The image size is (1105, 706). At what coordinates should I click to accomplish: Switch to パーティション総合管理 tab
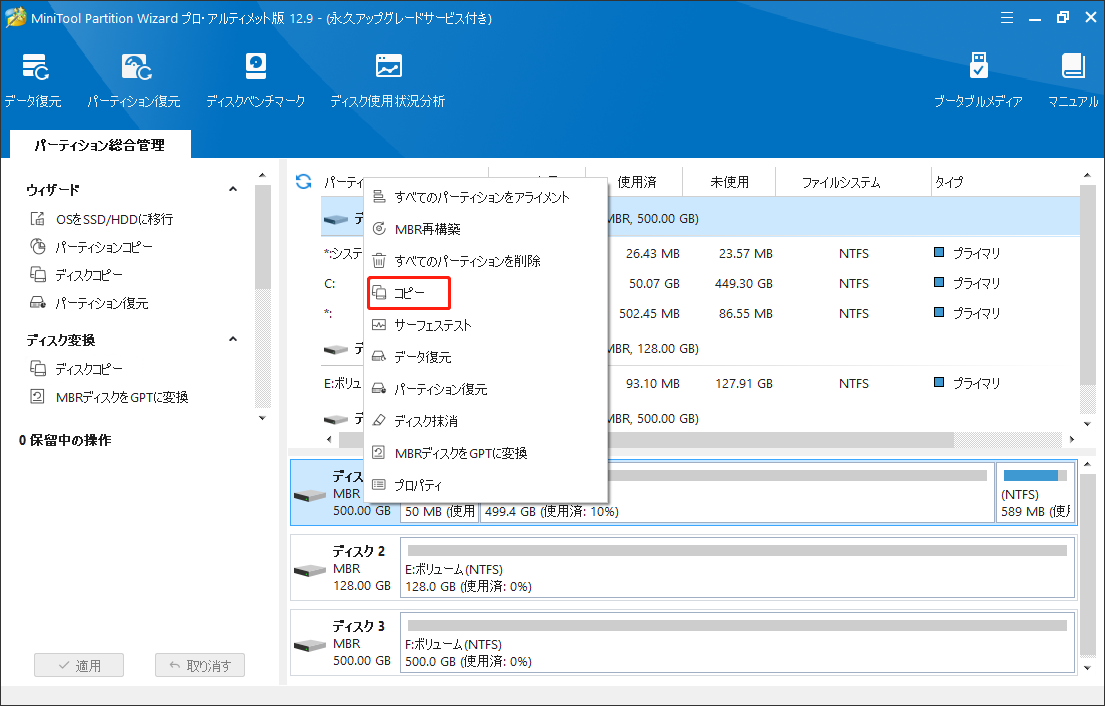coord(100,145)
